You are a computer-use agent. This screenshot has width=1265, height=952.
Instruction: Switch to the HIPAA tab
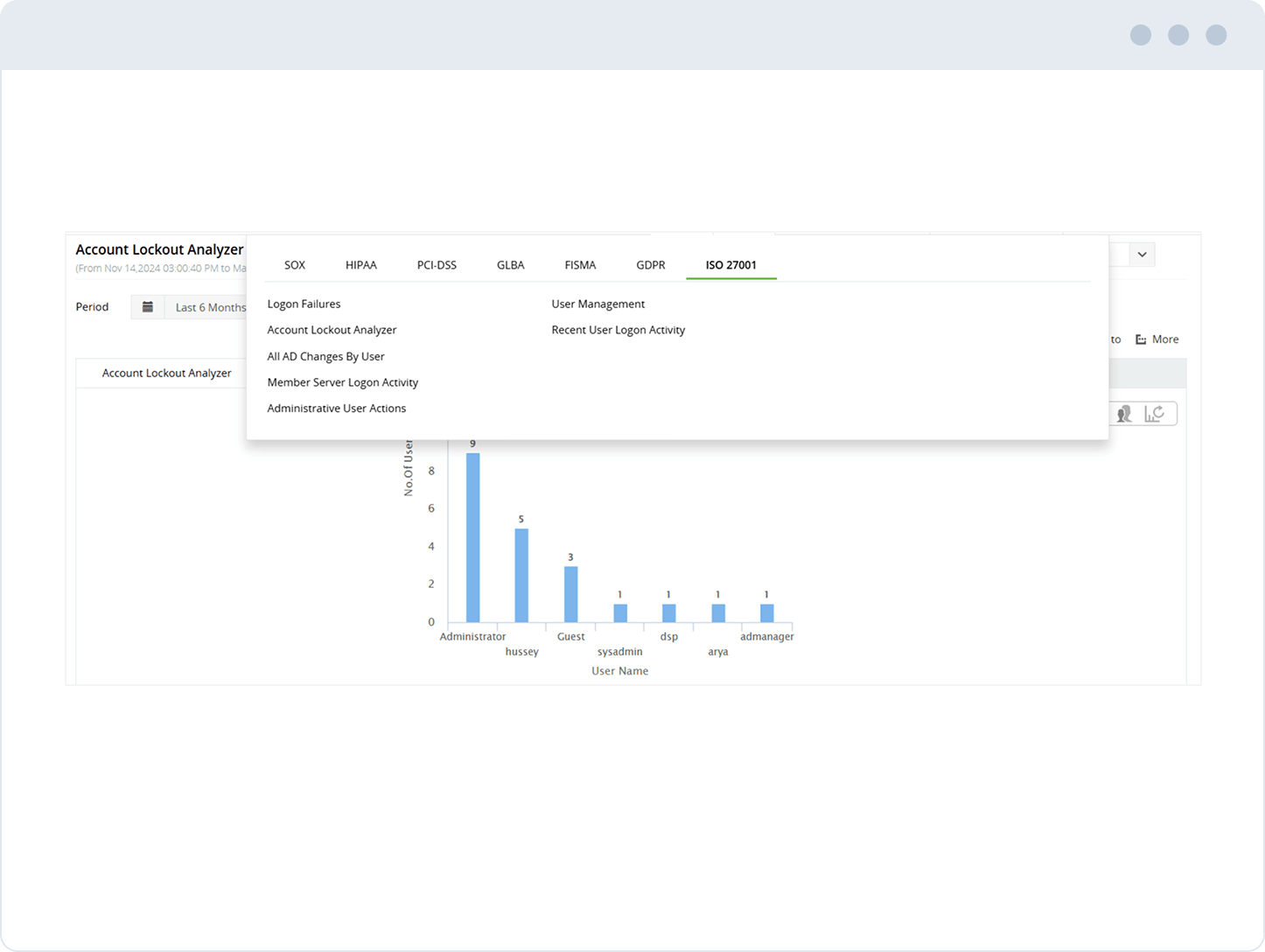pyautogui.click(x=361, y=265)
